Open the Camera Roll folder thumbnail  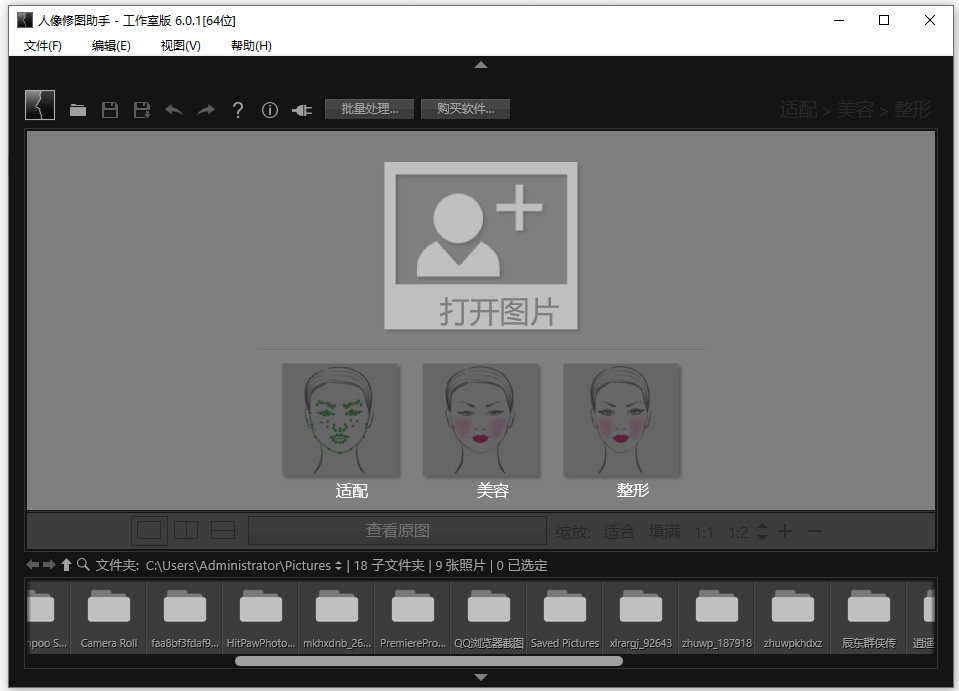[x=108, y=612]
